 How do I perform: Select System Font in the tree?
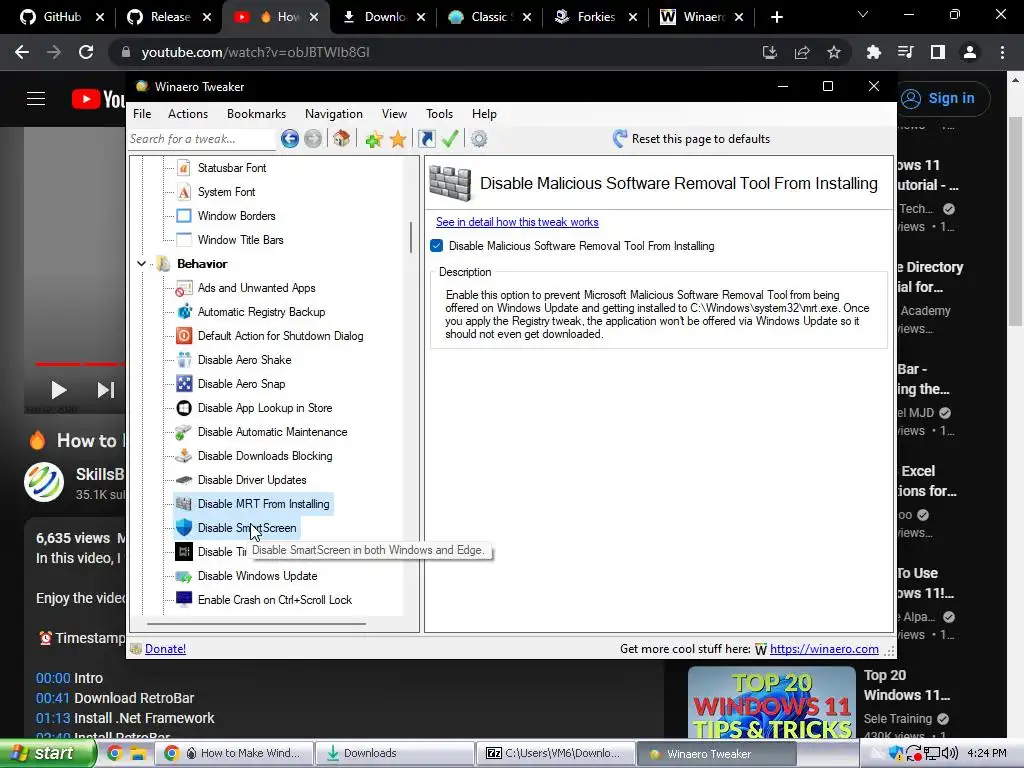coord(226,192)
